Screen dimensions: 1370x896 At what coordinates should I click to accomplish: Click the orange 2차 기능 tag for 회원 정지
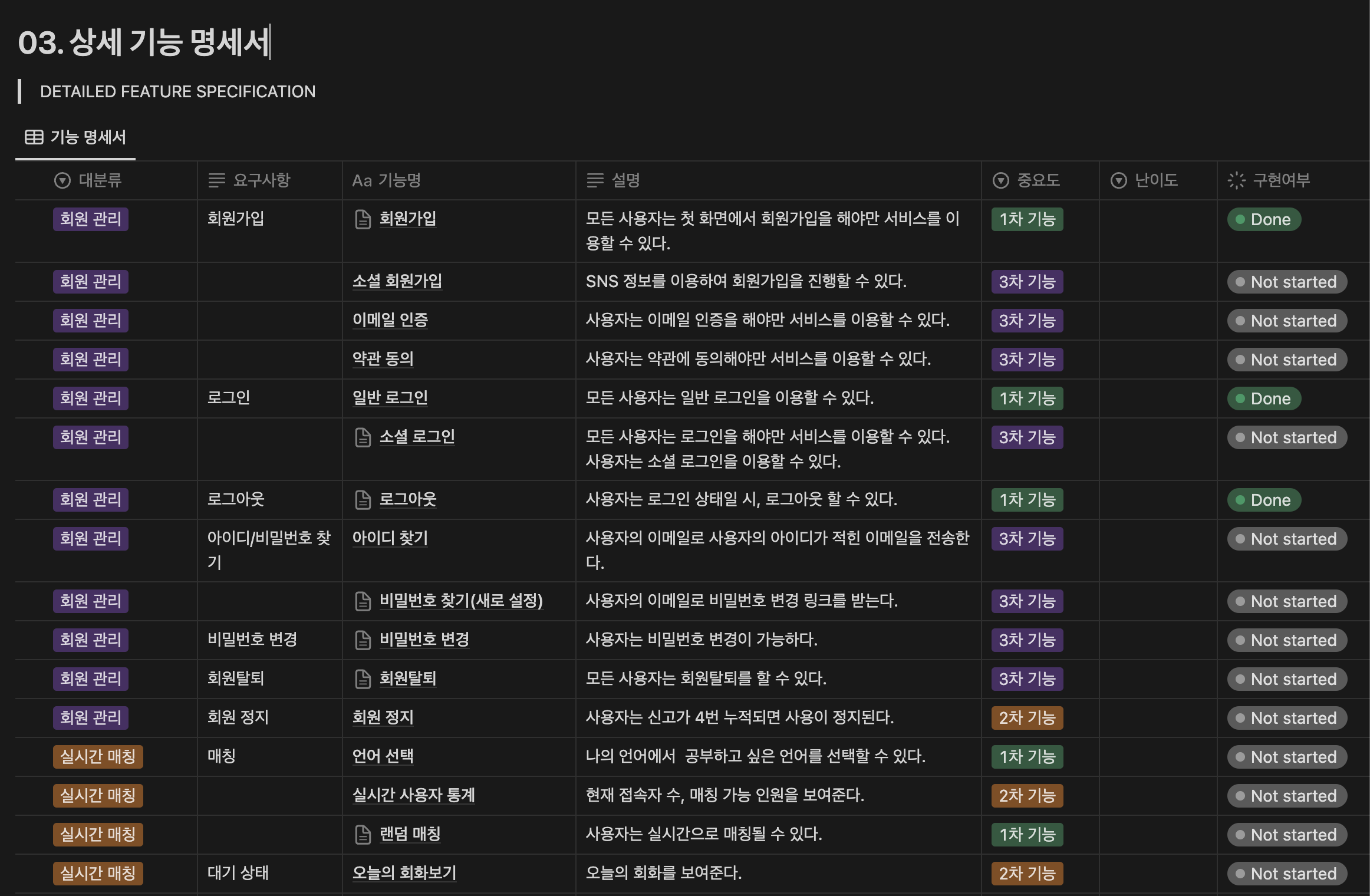click(1027, 718)
